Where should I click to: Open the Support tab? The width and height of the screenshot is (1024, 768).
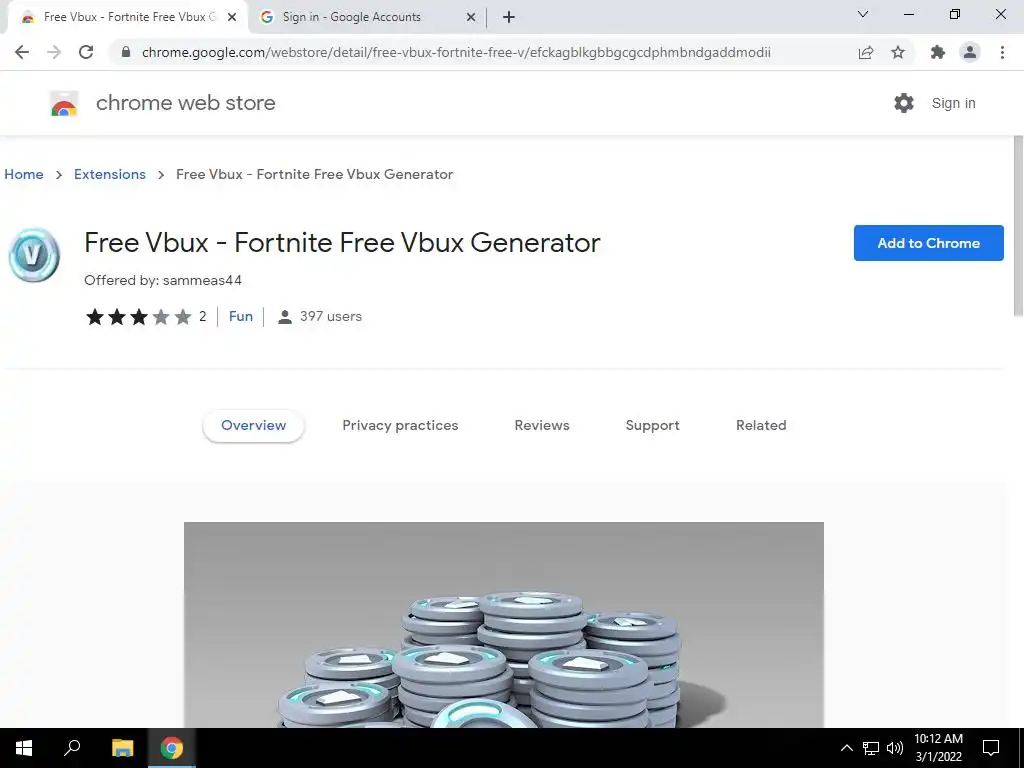(652, 425)
